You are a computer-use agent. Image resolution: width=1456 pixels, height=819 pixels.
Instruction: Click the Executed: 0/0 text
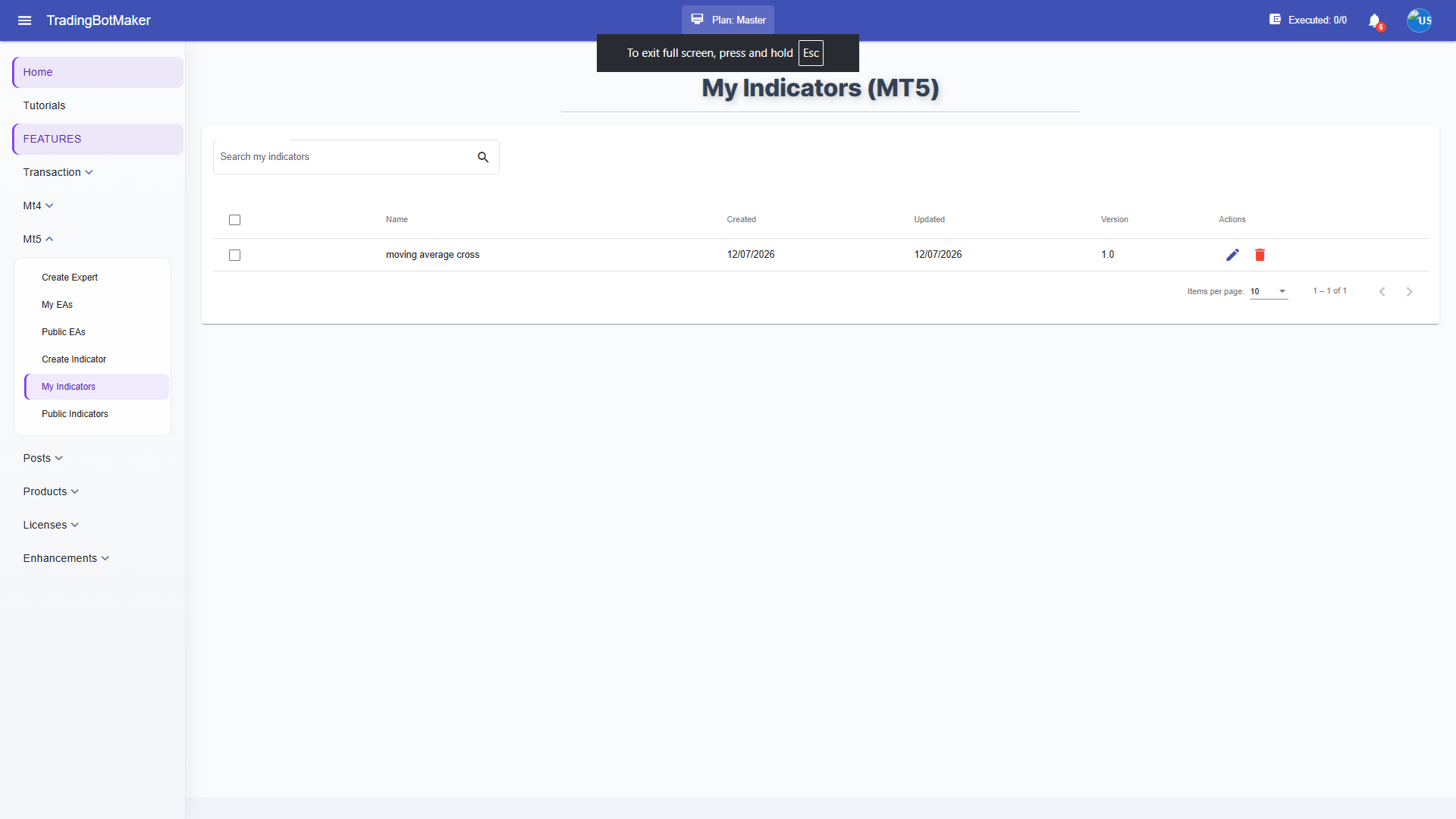pos(1317,20)
